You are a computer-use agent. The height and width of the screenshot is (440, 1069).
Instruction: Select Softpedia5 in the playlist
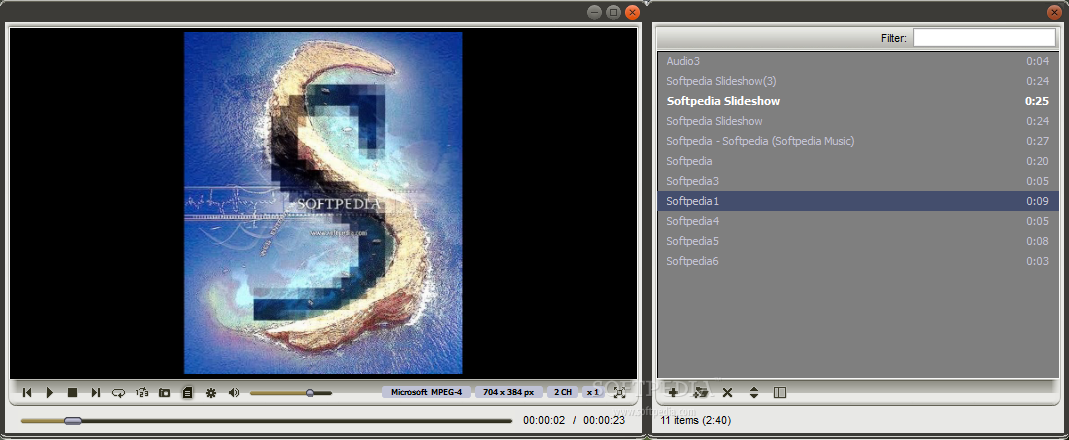[x=858, y=241]
